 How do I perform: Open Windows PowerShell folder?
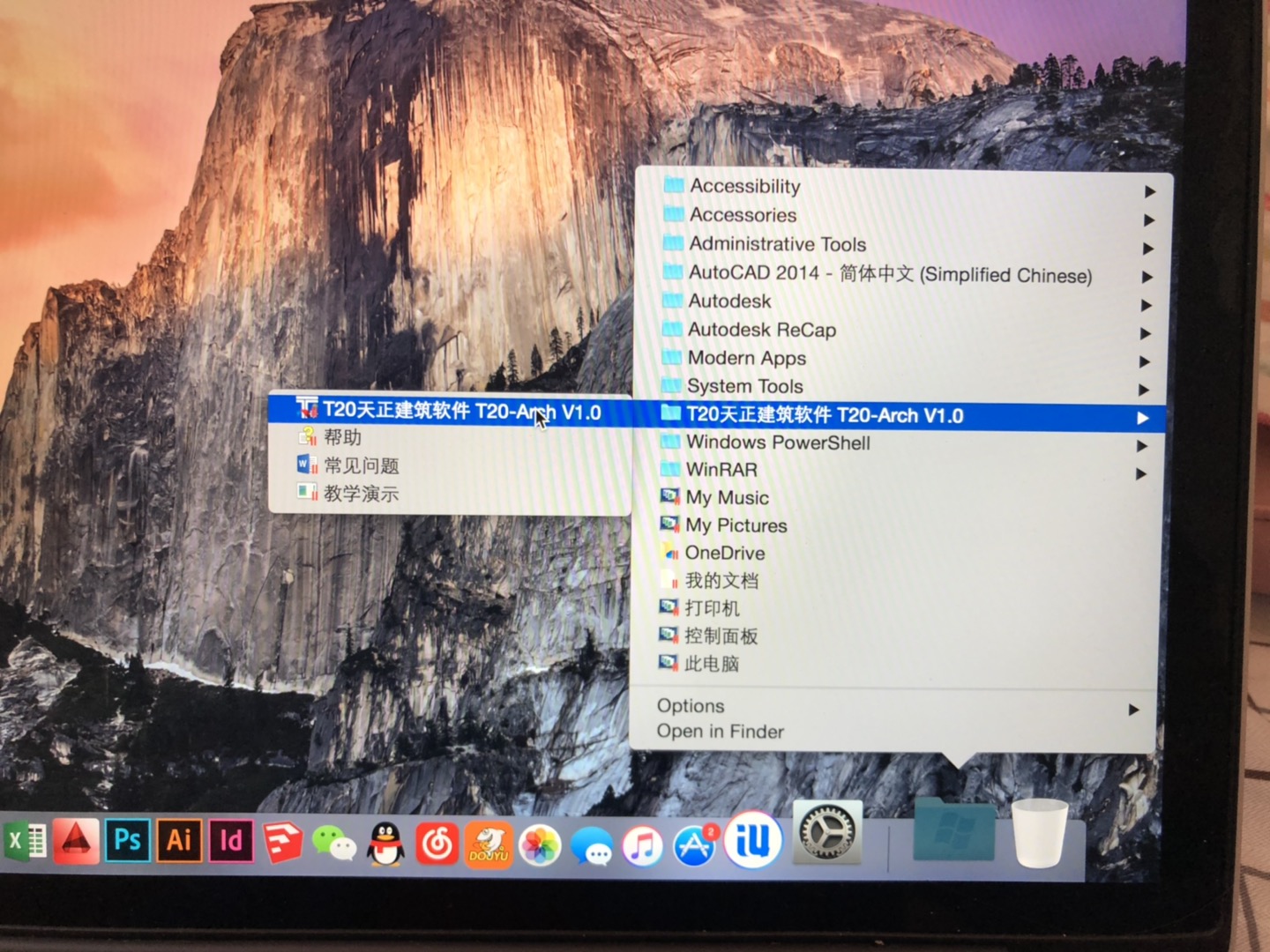point(900,443)
